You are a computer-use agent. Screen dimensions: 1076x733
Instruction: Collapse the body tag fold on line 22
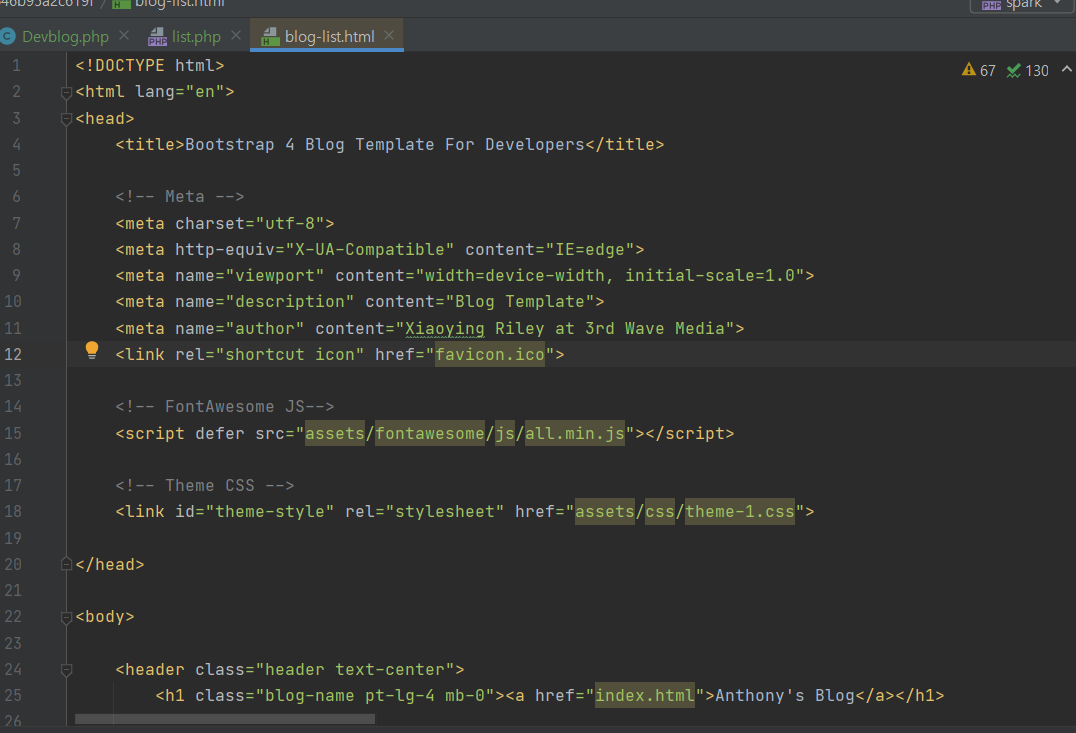[x=67, y=617]
